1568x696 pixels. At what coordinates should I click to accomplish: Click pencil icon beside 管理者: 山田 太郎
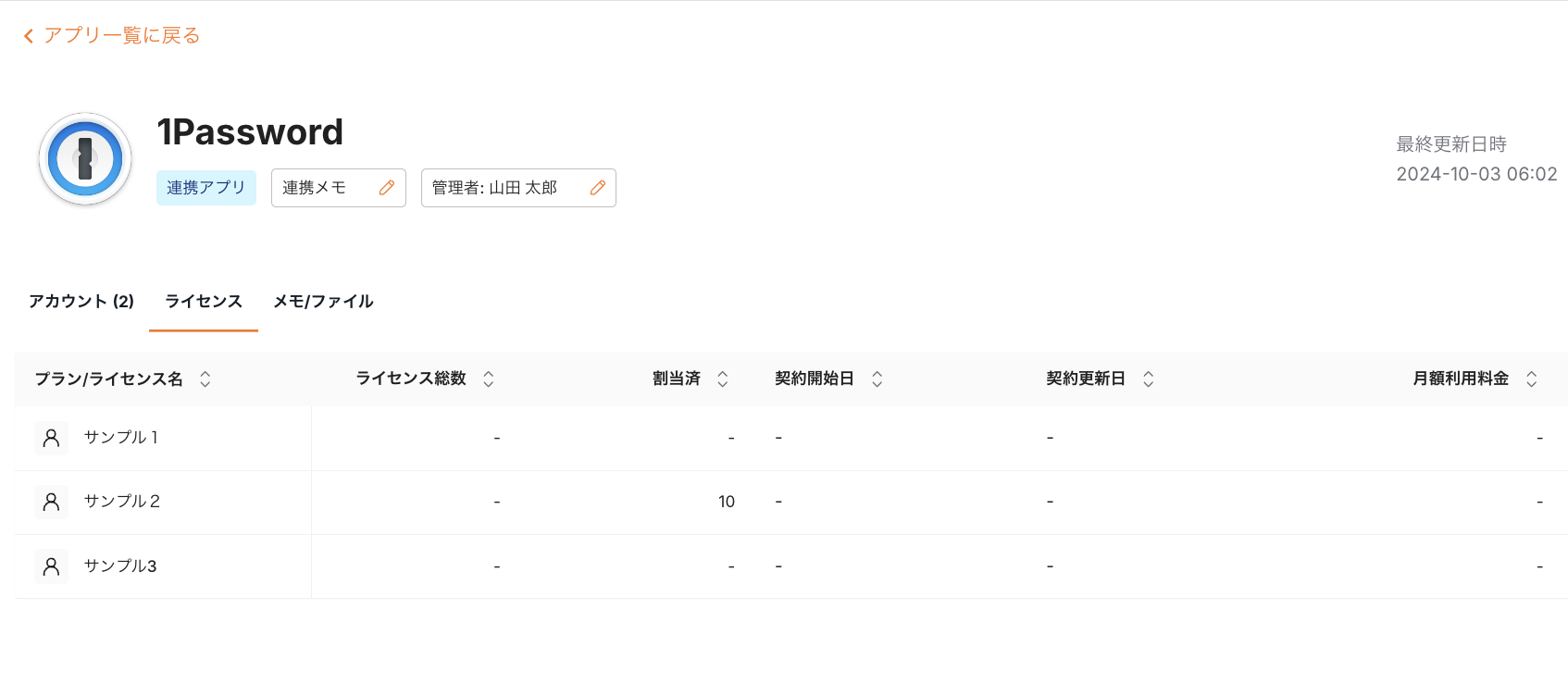coord(598,188)
